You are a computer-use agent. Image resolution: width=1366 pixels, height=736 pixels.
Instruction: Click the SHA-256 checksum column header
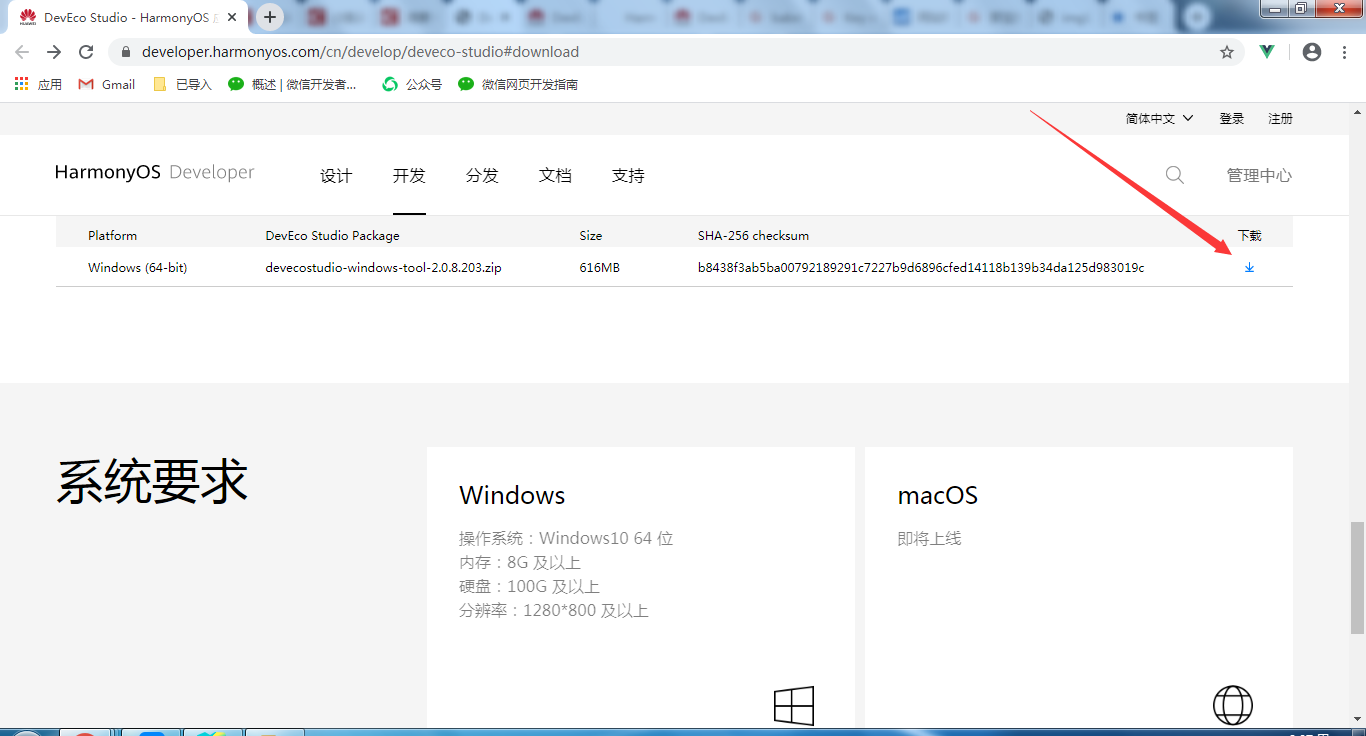click(753, 235)
